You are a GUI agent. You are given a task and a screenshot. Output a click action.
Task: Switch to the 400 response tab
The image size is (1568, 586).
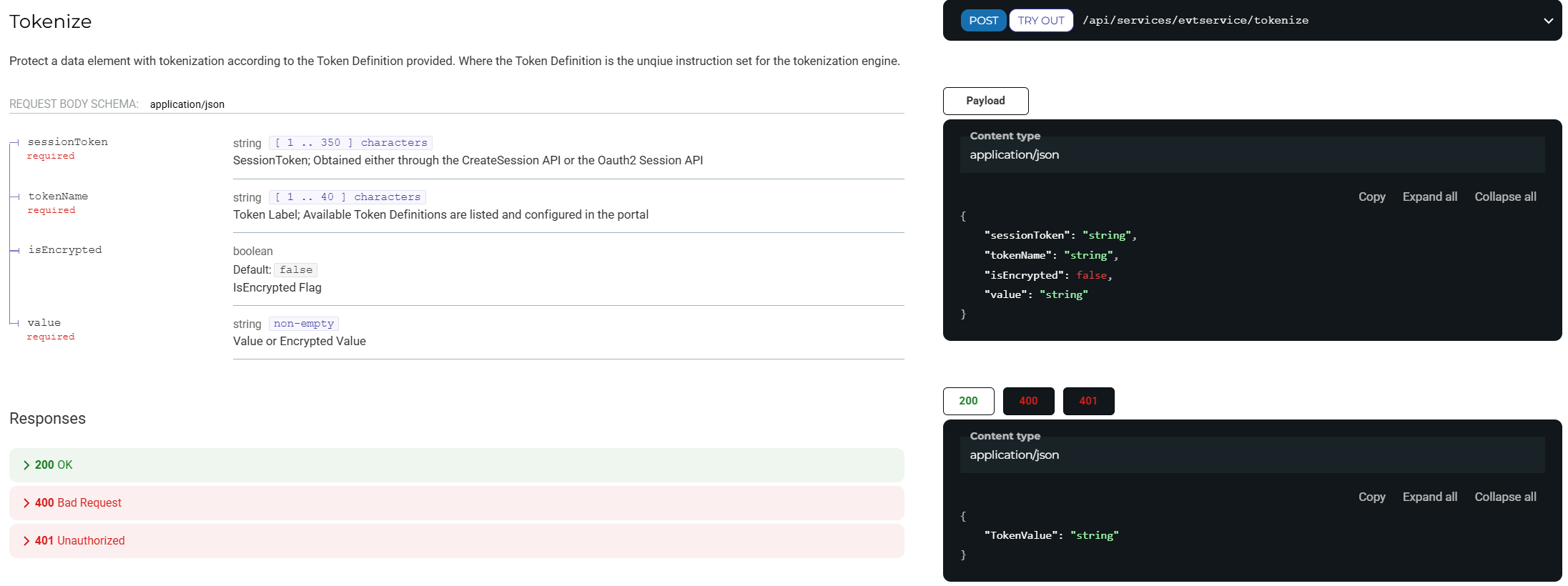coord(1028,401)
